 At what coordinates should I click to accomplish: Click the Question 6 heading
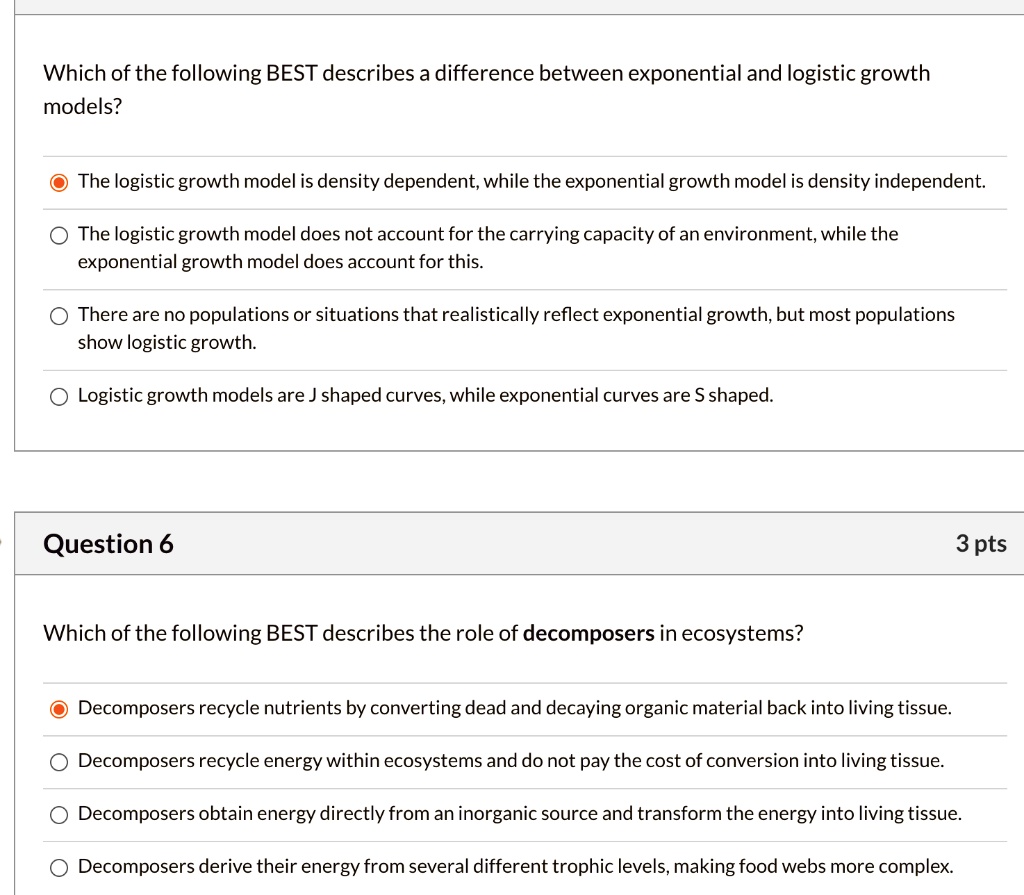[x=108, y=543]
